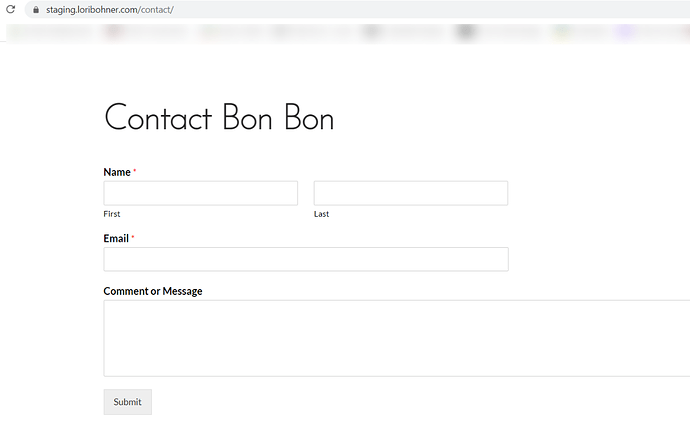Click the blurred green bookmark icon
690x446 pixels.
563,31
